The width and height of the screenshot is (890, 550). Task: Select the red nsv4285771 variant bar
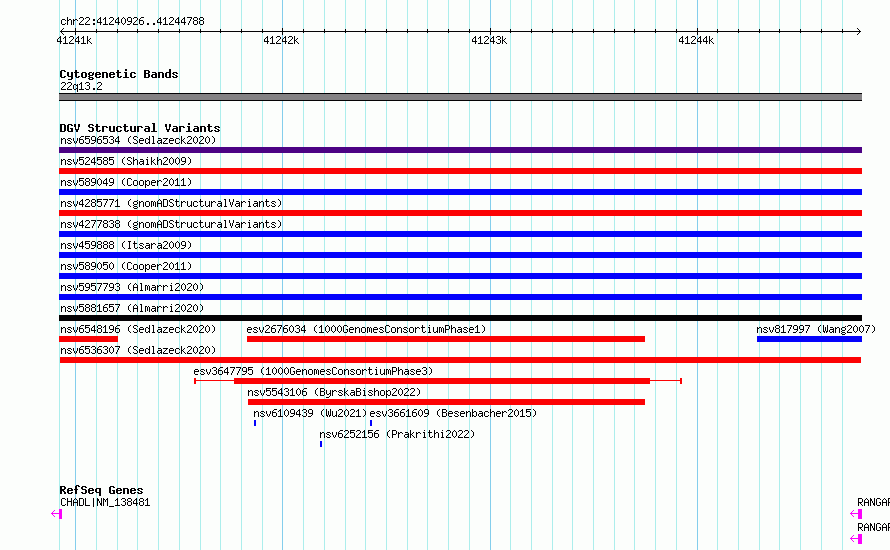point(460,213)
